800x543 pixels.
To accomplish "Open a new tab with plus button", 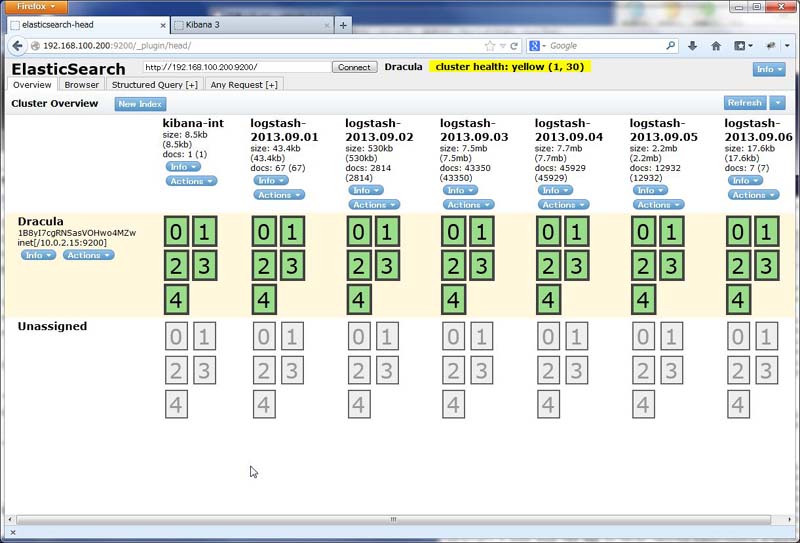I will pyautogui.click(x=343, y=25).
